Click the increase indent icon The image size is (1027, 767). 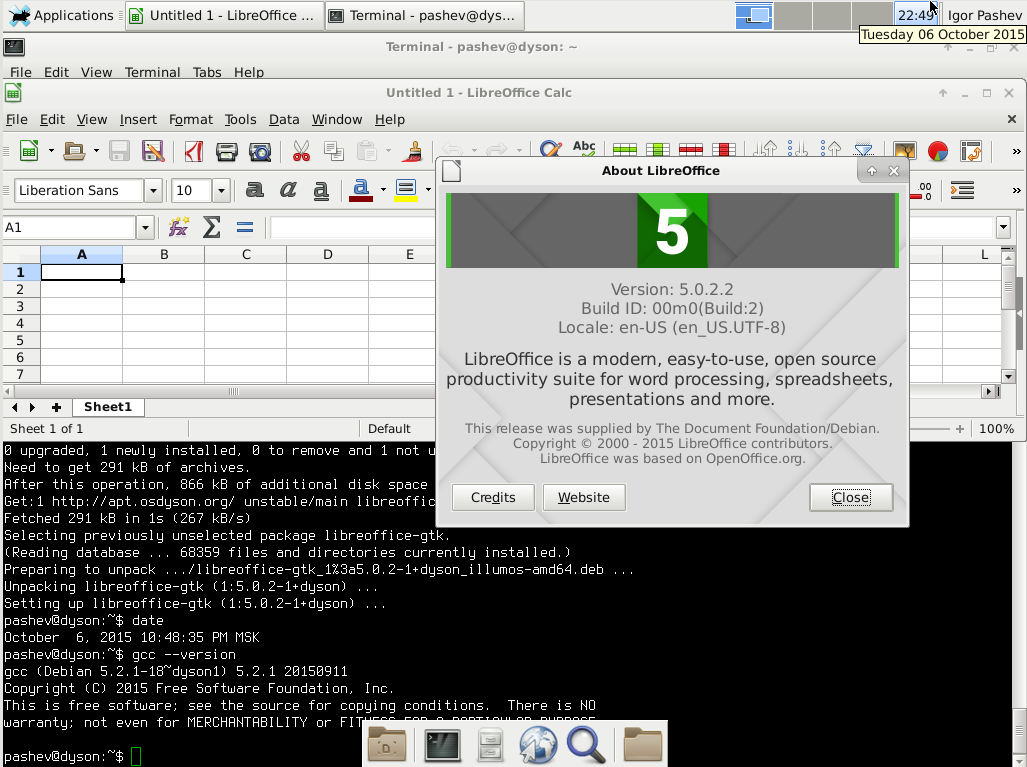pos(962,190)
